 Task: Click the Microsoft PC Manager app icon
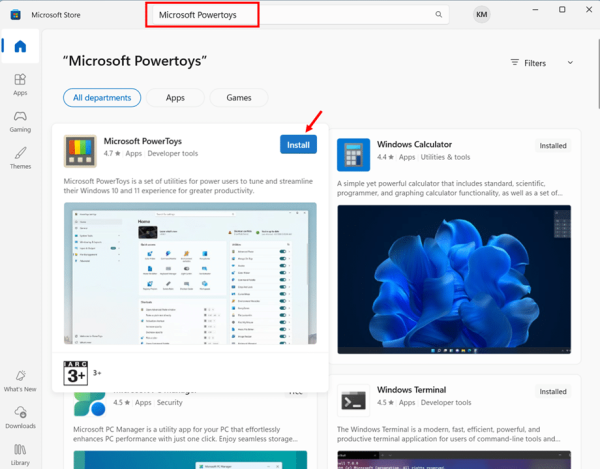click(x=90, y=404)
